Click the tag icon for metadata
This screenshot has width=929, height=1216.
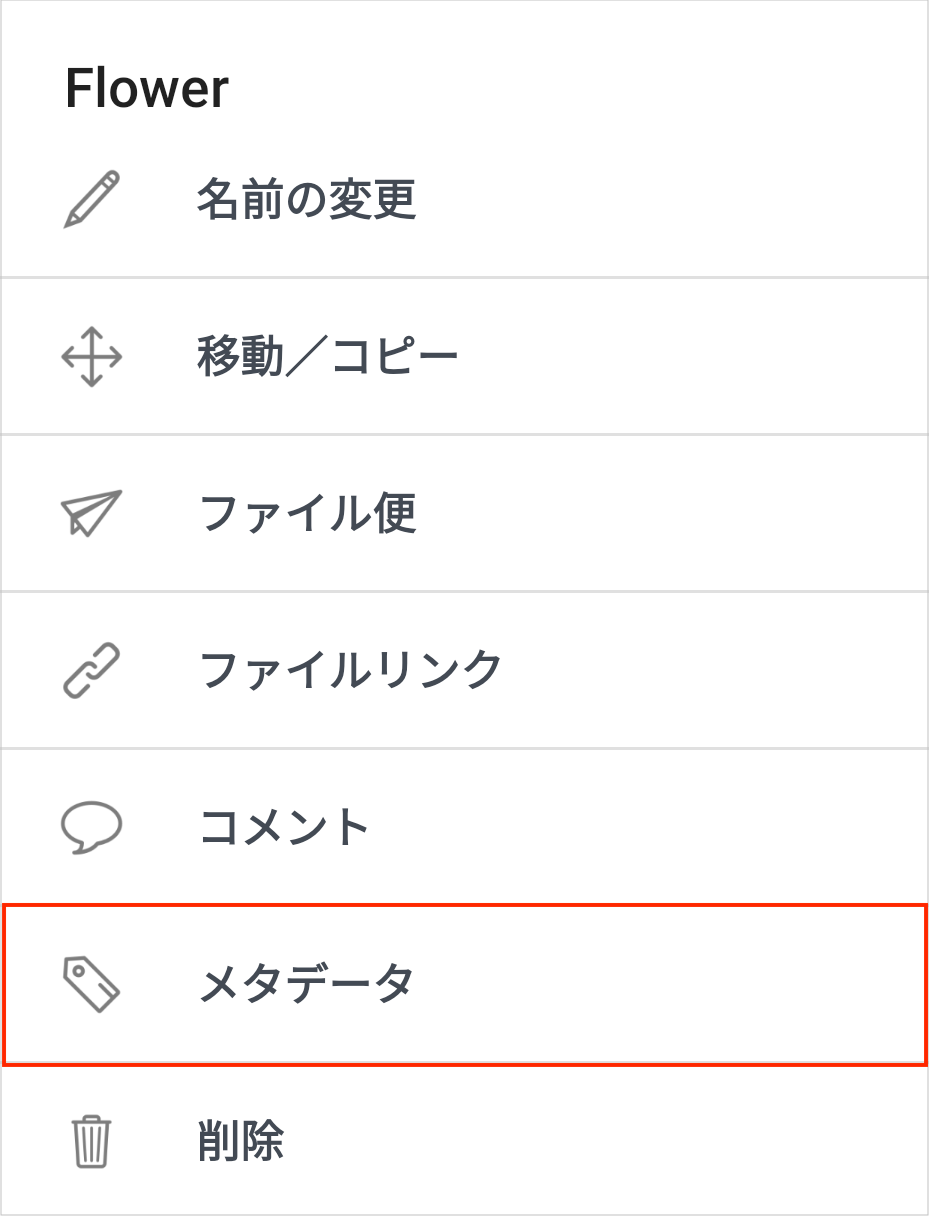click(92, 984)
